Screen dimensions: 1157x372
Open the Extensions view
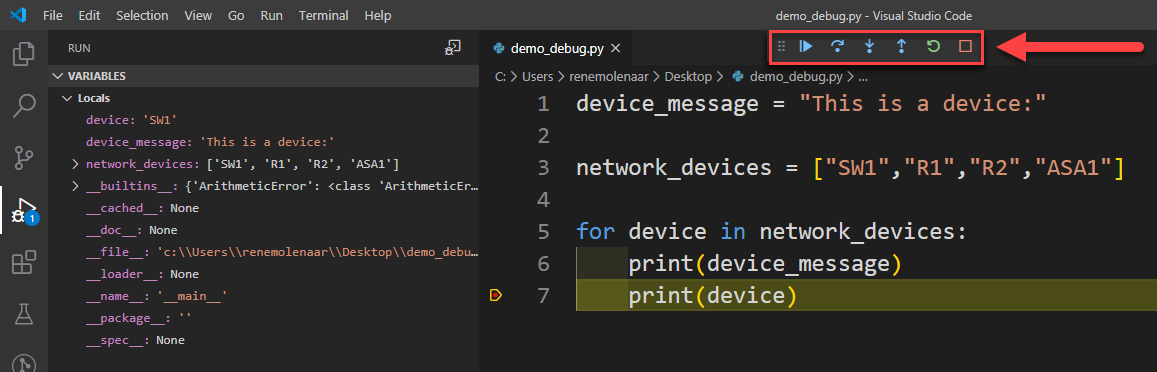coord(24,262)
